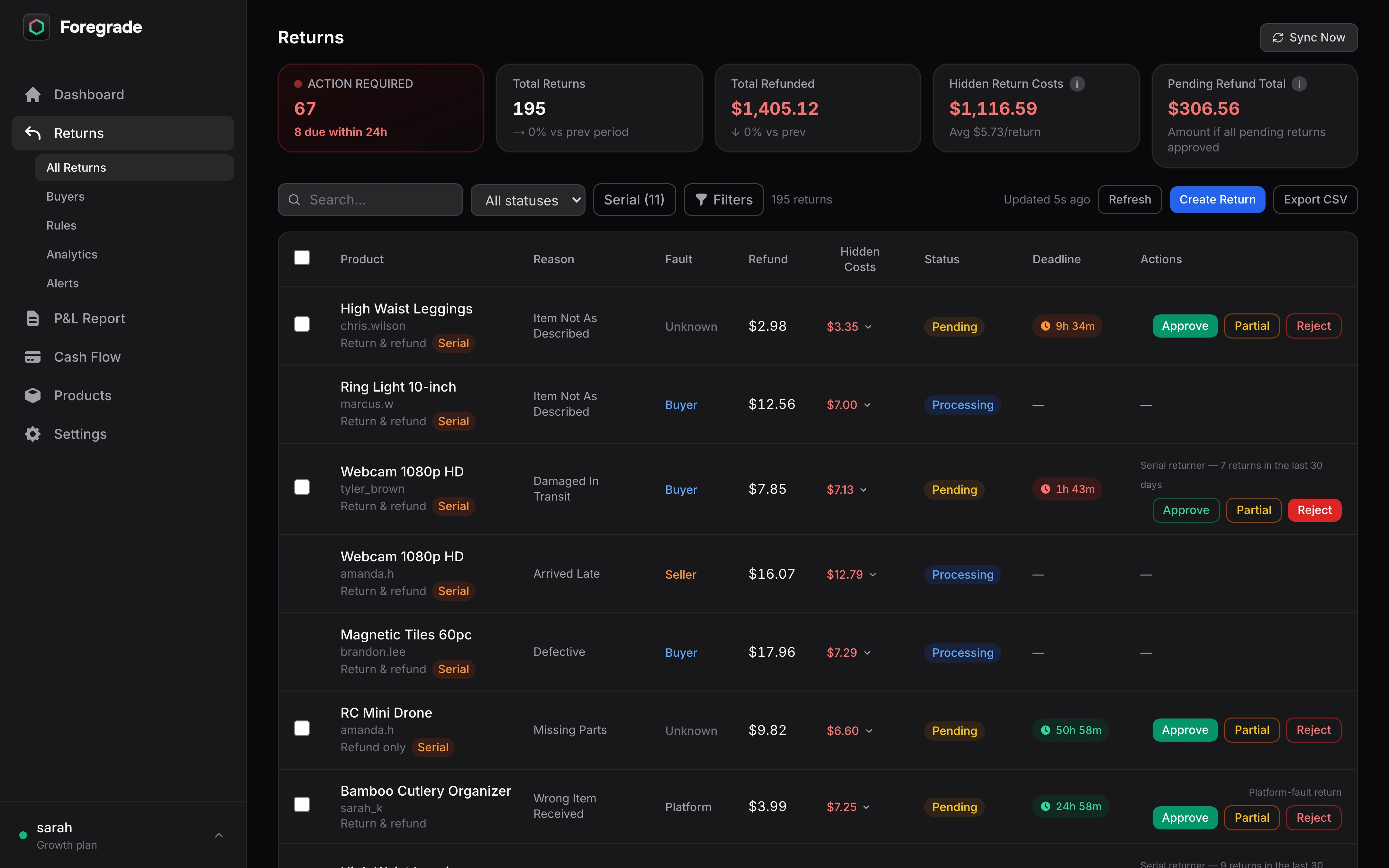Open the Analytics submenu item
This screenshot has height=868, width=1389.
tap(72, 254)
